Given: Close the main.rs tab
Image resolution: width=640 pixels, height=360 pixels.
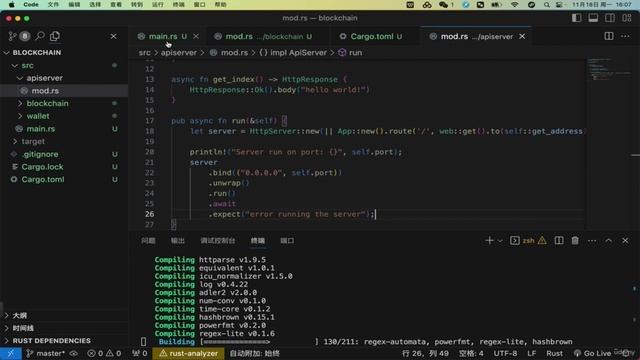Looking at the screenshot, I should click(x=196, y=36).
